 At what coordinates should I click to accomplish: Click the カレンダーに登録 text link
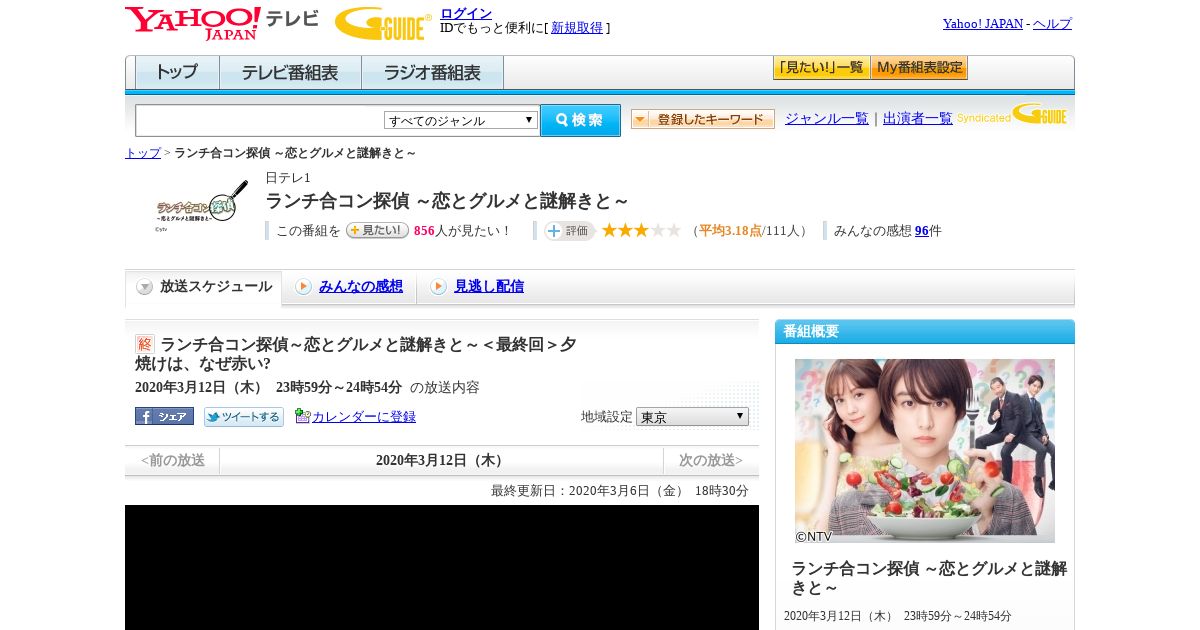click(x=364, y=417)
